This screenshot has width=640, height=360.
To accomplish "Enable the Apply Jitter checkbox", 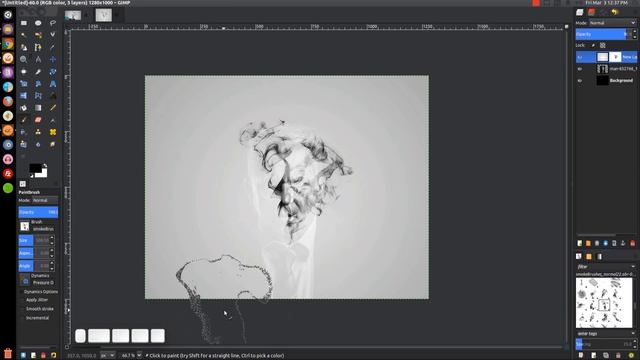I will point(23,300).
